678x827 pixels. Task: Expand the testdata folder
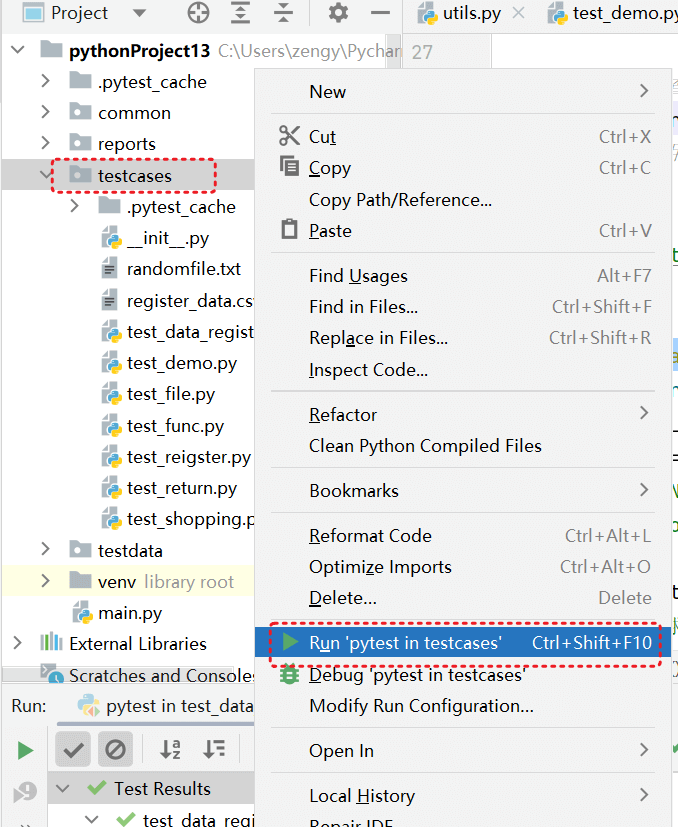tap(45, 550)
